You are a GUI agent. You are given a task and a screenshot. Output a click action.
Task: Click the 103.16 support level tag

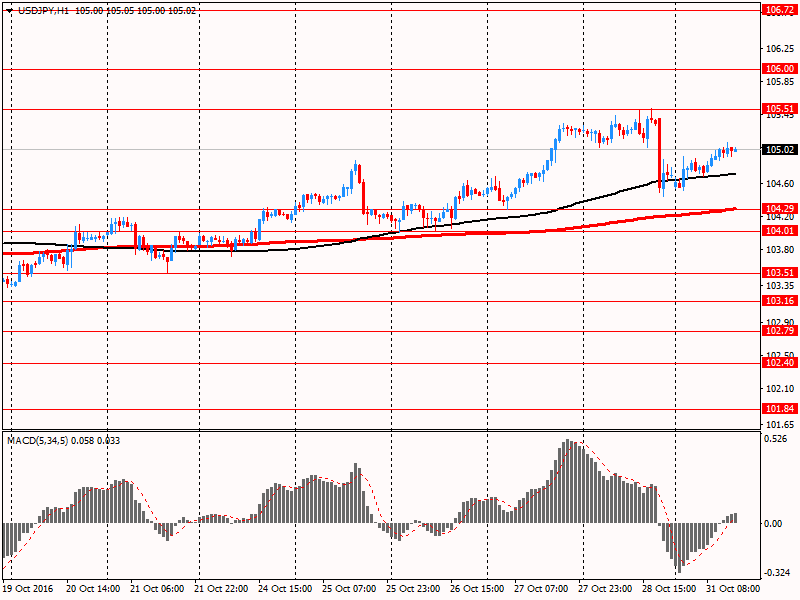click(778, 301)
